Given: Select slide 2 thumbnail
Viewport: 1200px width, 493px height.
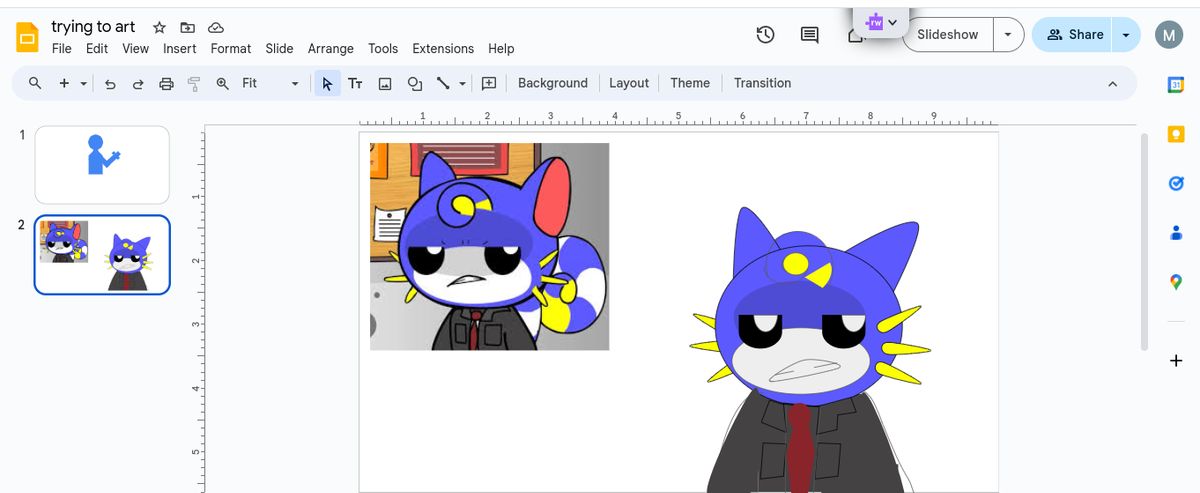Looking at the screenshot, I should [x=102, y=255].
